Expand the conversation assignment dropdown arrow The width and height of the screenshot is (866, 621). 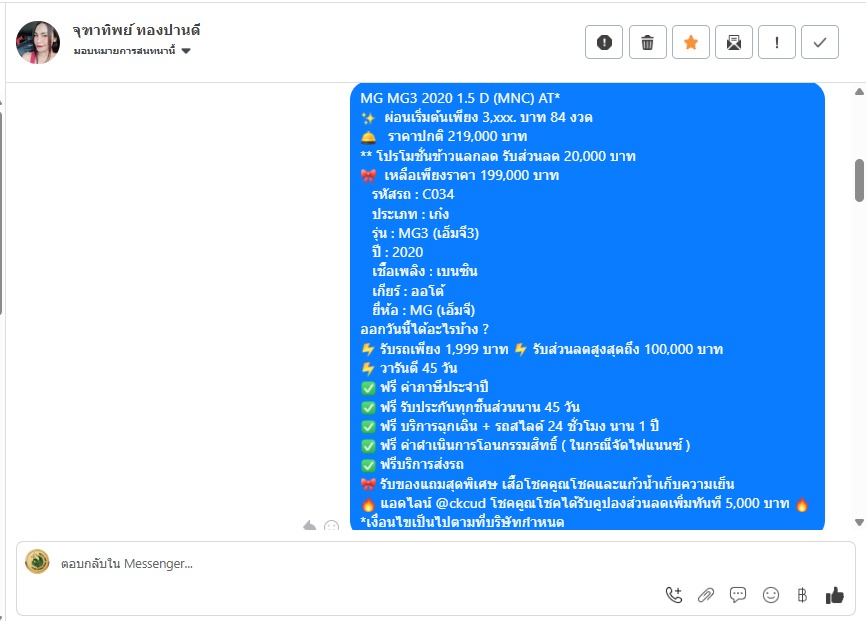click(x=186, y=51)
